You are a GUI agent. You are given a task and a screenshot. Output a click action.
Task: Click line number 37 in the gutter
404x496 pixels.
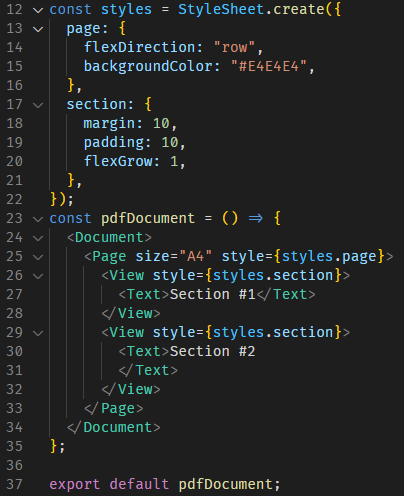coord(14,484)
